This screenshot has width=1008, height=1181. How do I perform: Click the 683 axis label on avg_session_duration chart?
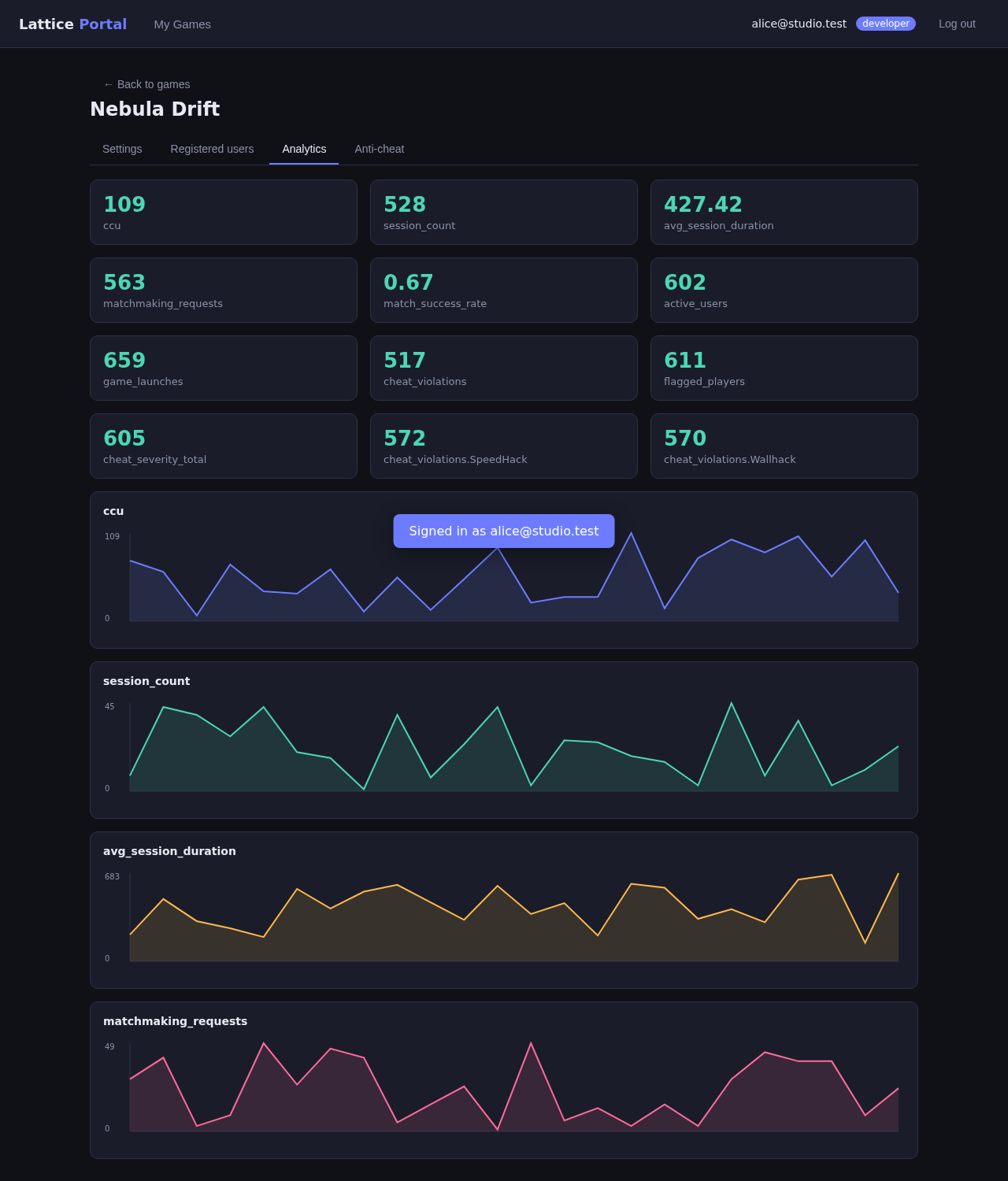(x=112, y=876)
